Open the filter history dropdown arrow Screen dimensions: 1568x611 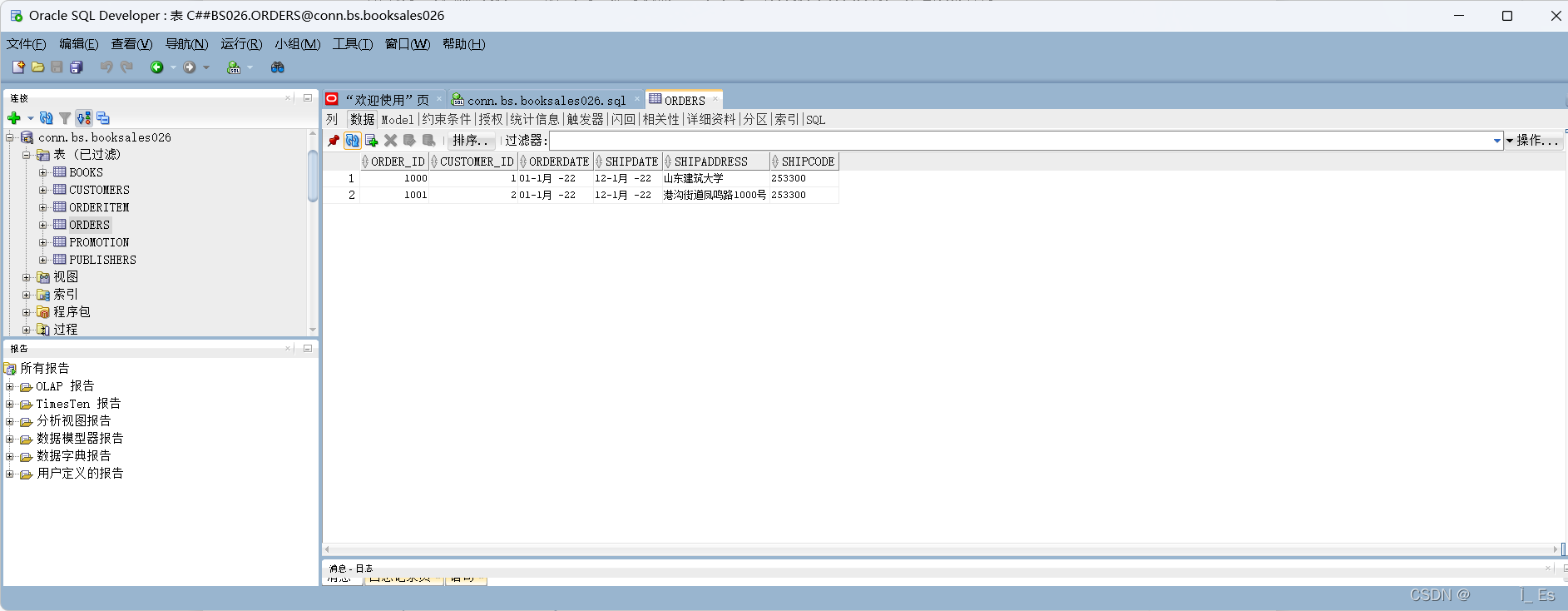pyautogui.click(x=1497, y=141)
